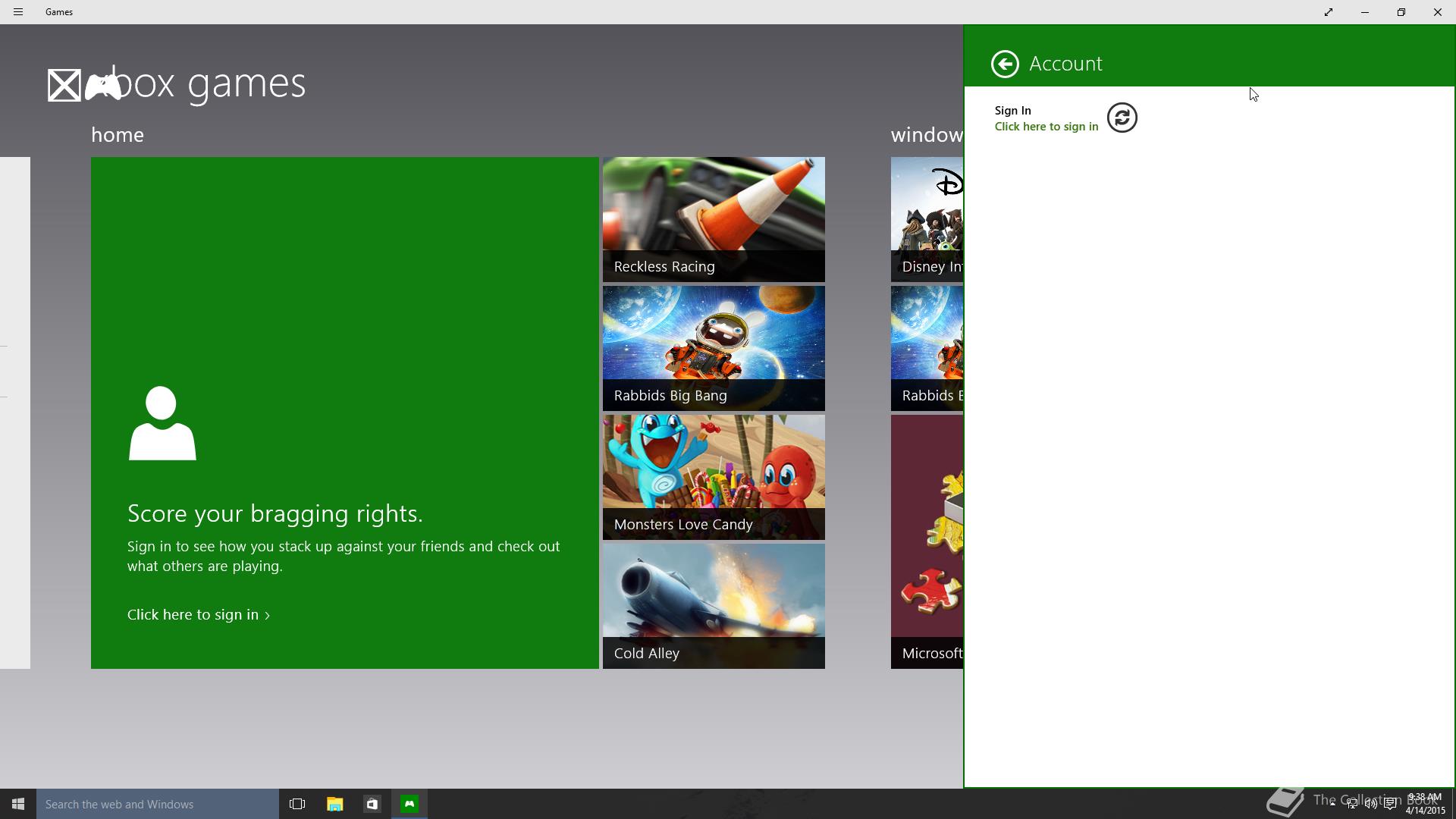
Task: Click the user avatar icon on green tile
Action: 162,423
